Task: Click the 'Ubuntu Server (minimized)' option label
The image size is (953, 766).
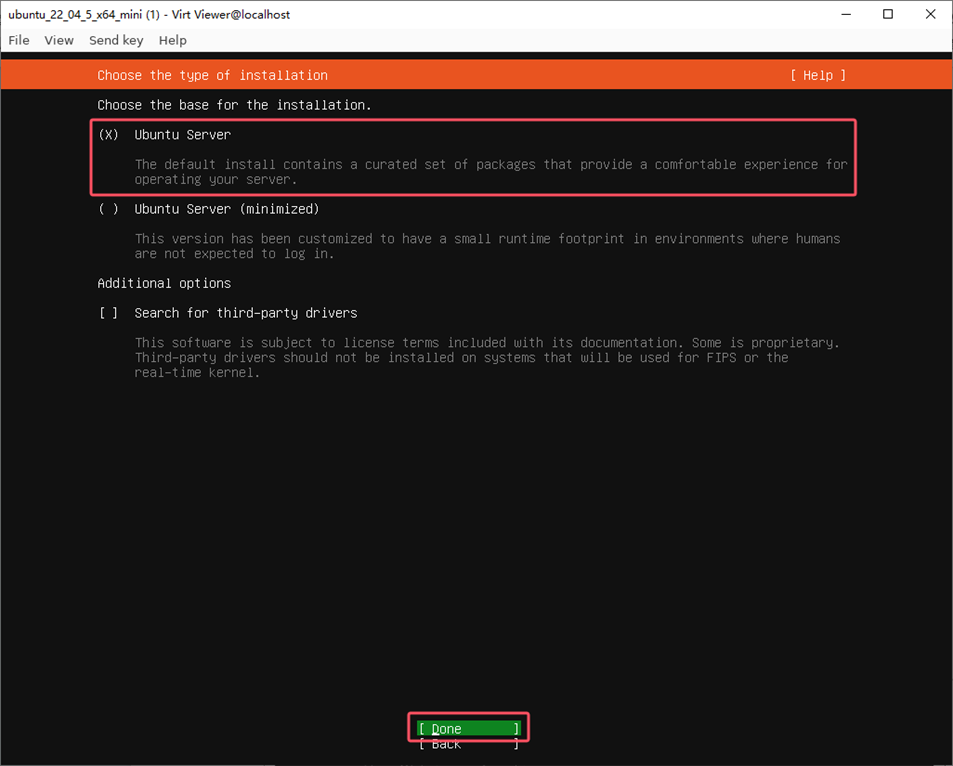Action: 227,209
